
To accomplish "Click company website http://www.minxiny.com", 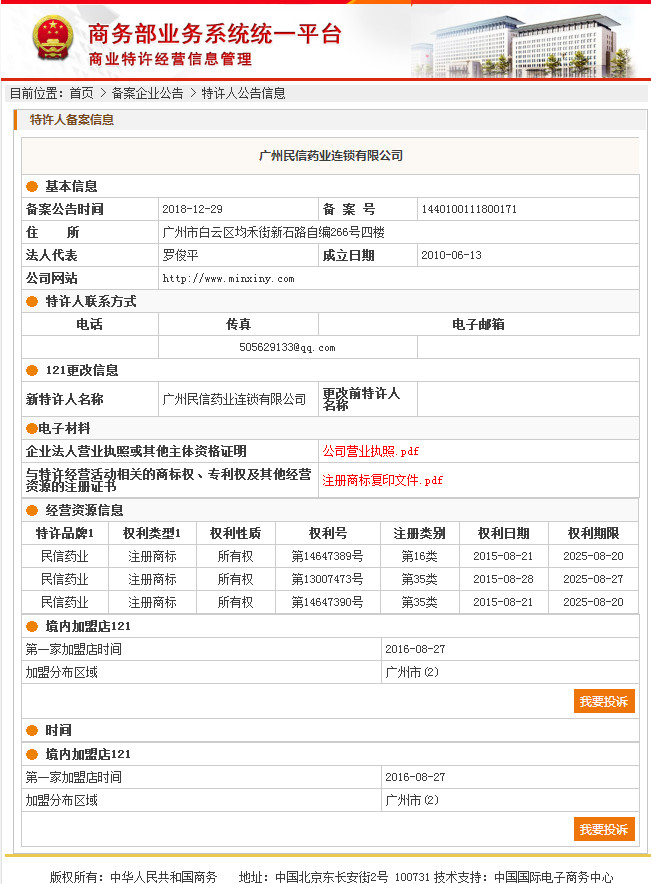I will pos(228,279).
